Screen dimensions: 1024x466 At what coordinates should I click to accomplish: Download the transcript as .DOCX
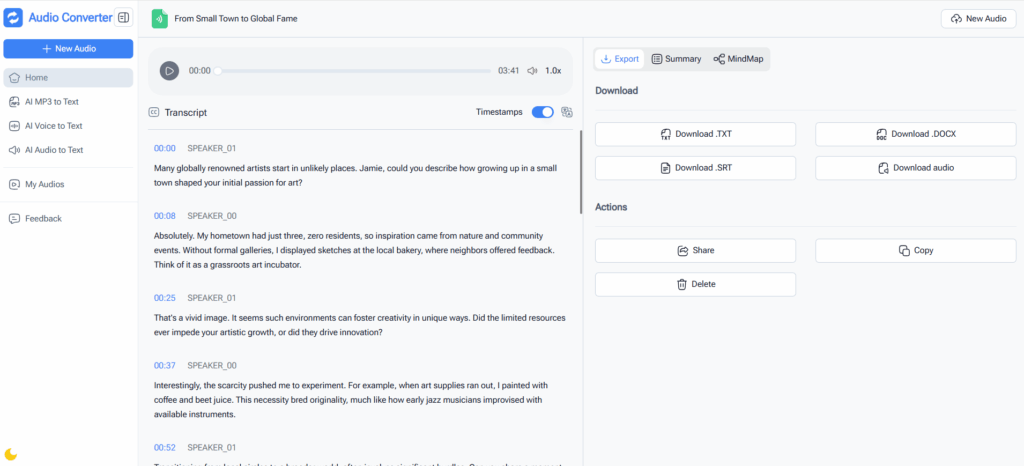point(916,134)
